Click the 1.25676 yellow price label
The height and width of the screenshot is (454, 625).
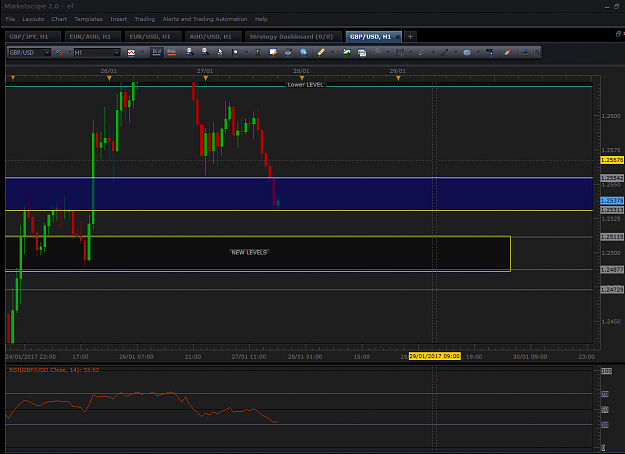click(612, 160)
